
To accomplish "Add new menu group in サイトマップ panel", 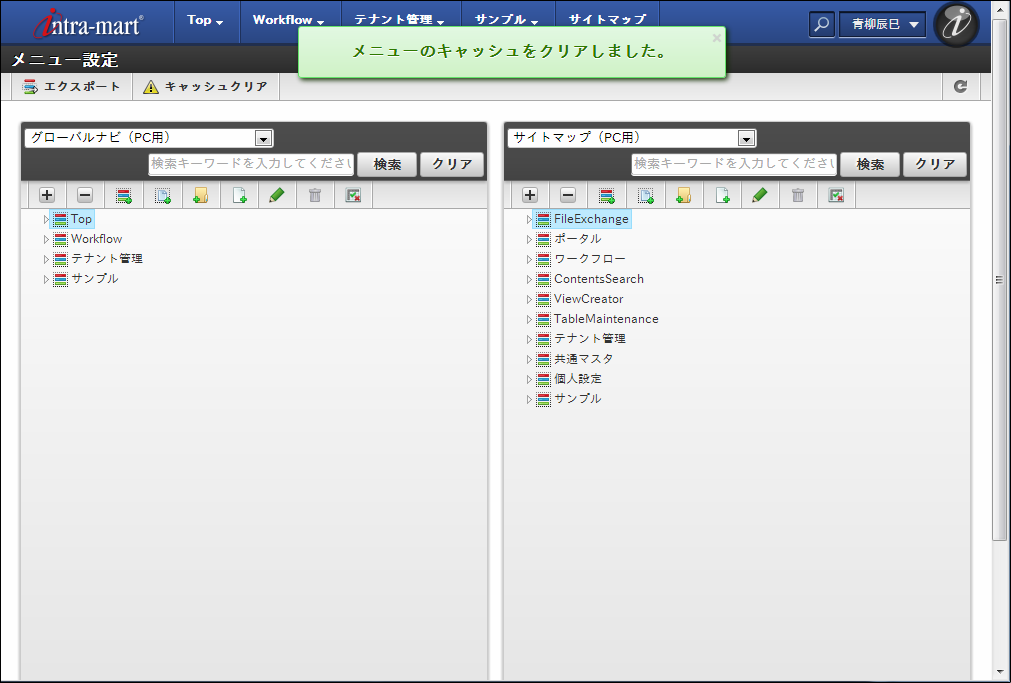I will tap(607, 195).
